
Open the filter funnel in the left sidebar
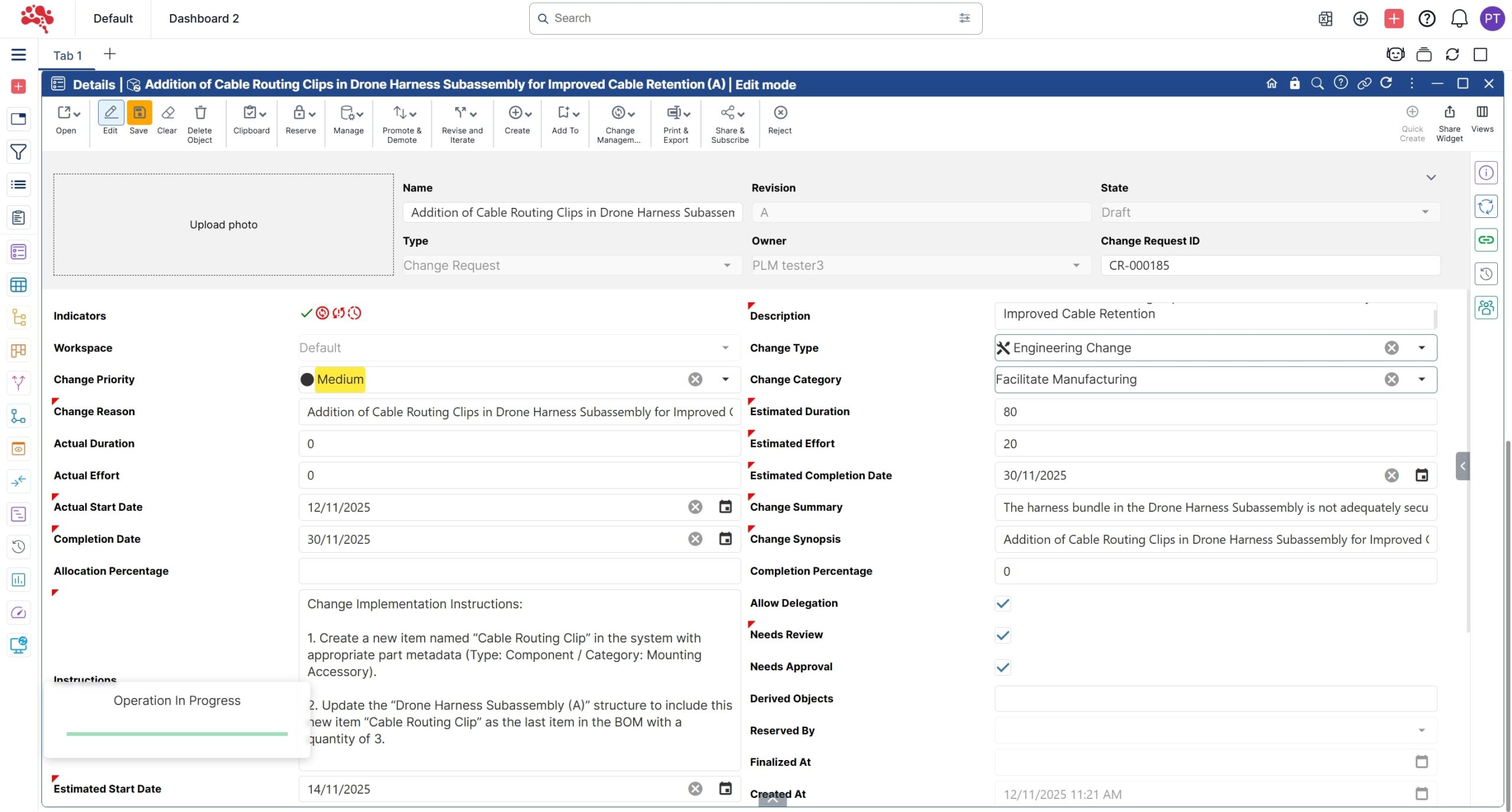(x=18, y=152)
